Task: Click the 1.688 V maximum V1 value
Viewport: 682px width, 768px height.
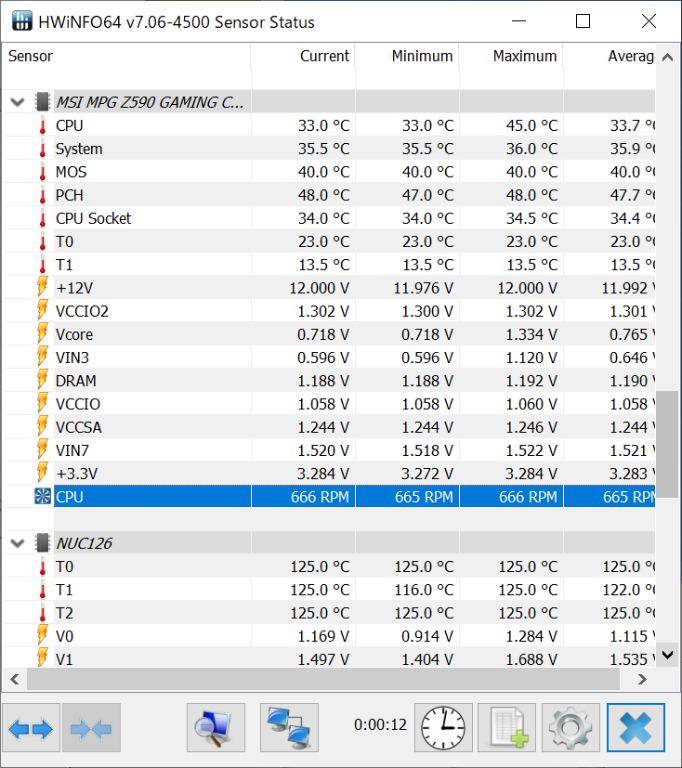Action: tap(531, 659)
